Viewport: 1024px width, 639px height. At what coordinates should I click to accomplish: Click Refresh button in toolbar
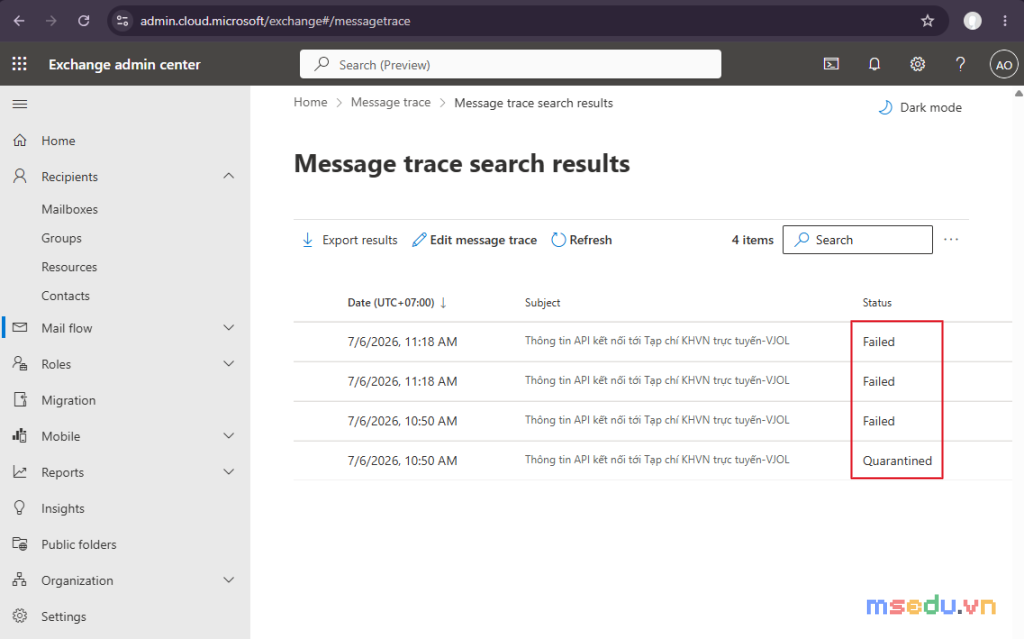(581, 240)
